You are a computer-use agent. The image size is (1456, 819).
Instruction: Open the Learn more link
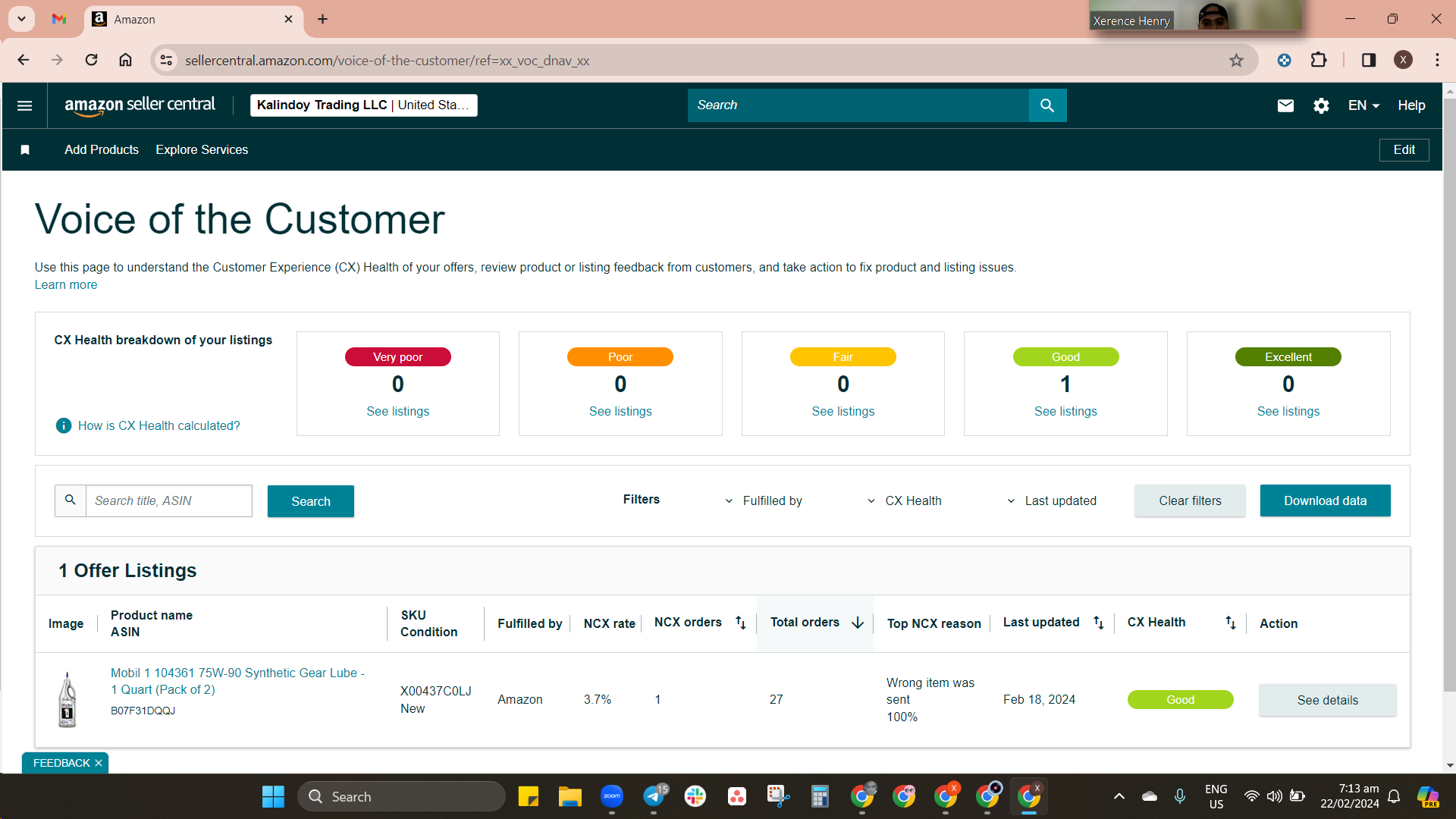coord(66,284)
